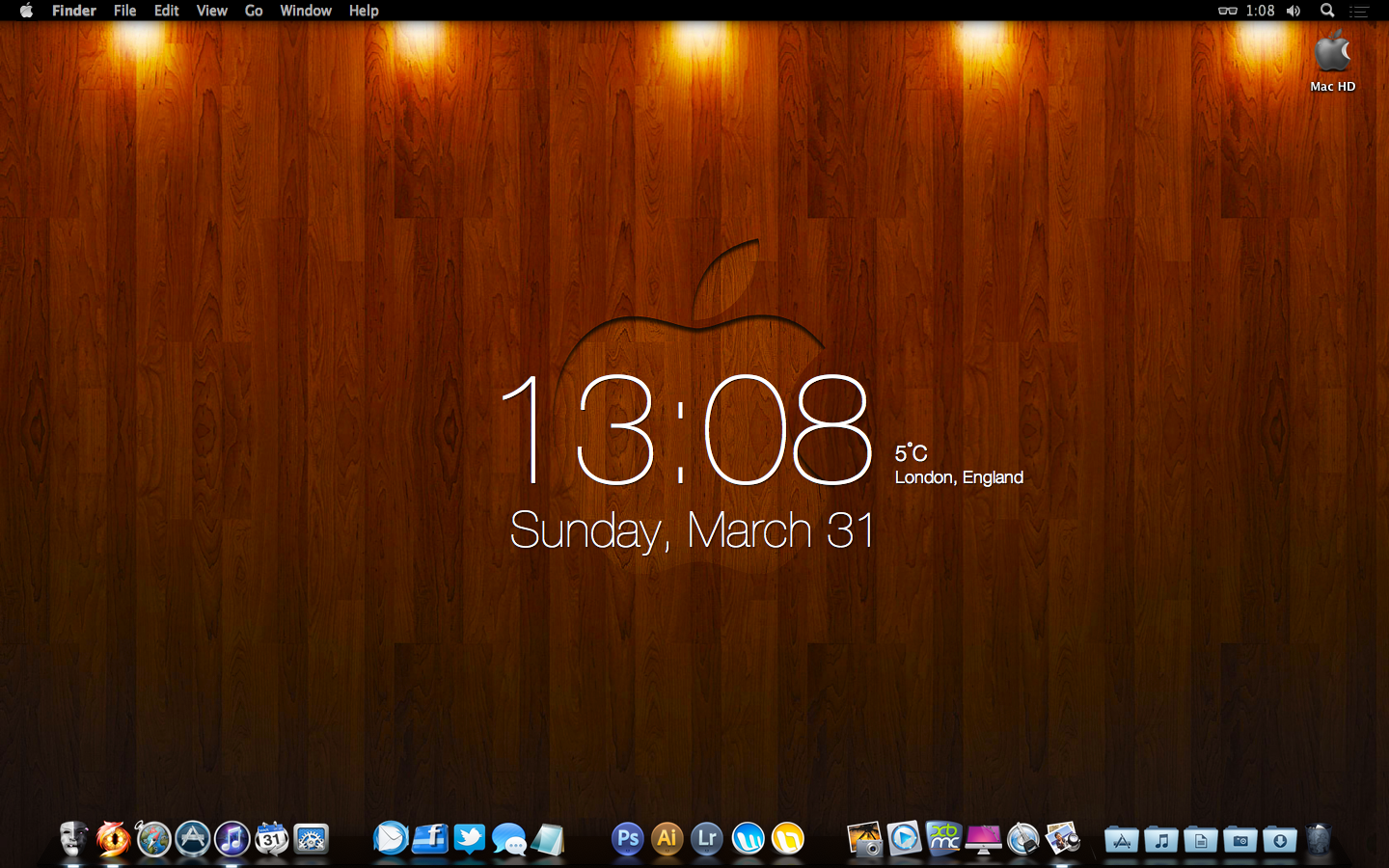Open the blue W circle icon

(x=748, y=838)
